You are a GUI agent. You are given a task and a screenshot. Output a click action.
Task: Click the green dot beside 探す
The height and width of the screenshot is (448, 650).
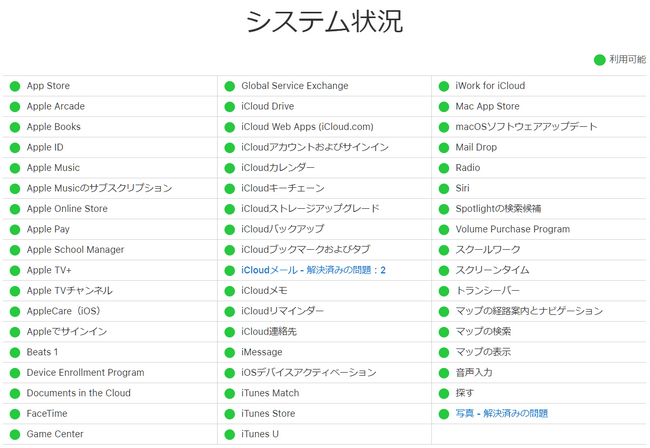pos(444,393)
